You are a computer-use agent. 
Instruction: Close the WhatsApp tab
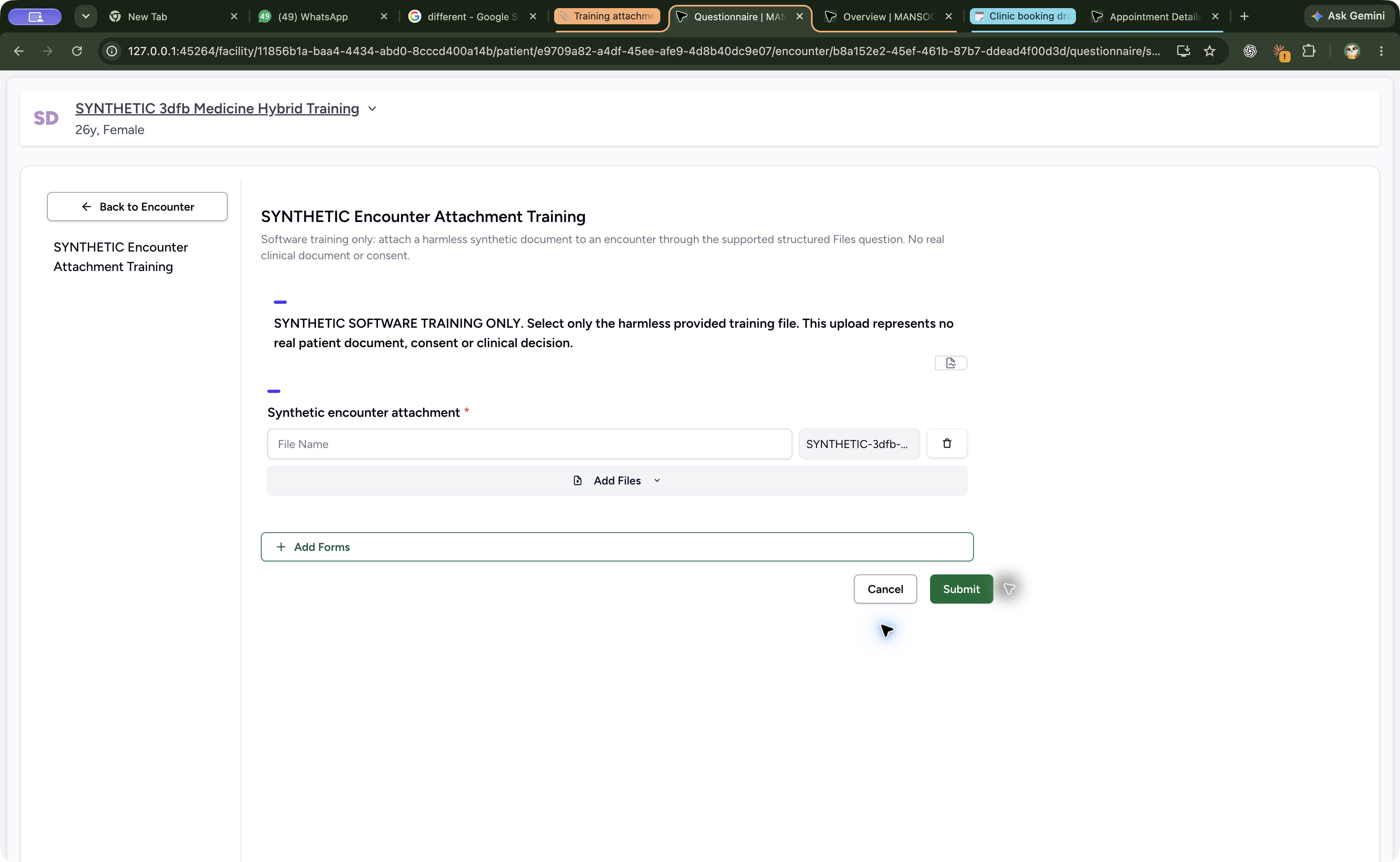click(x=384, y=17)
